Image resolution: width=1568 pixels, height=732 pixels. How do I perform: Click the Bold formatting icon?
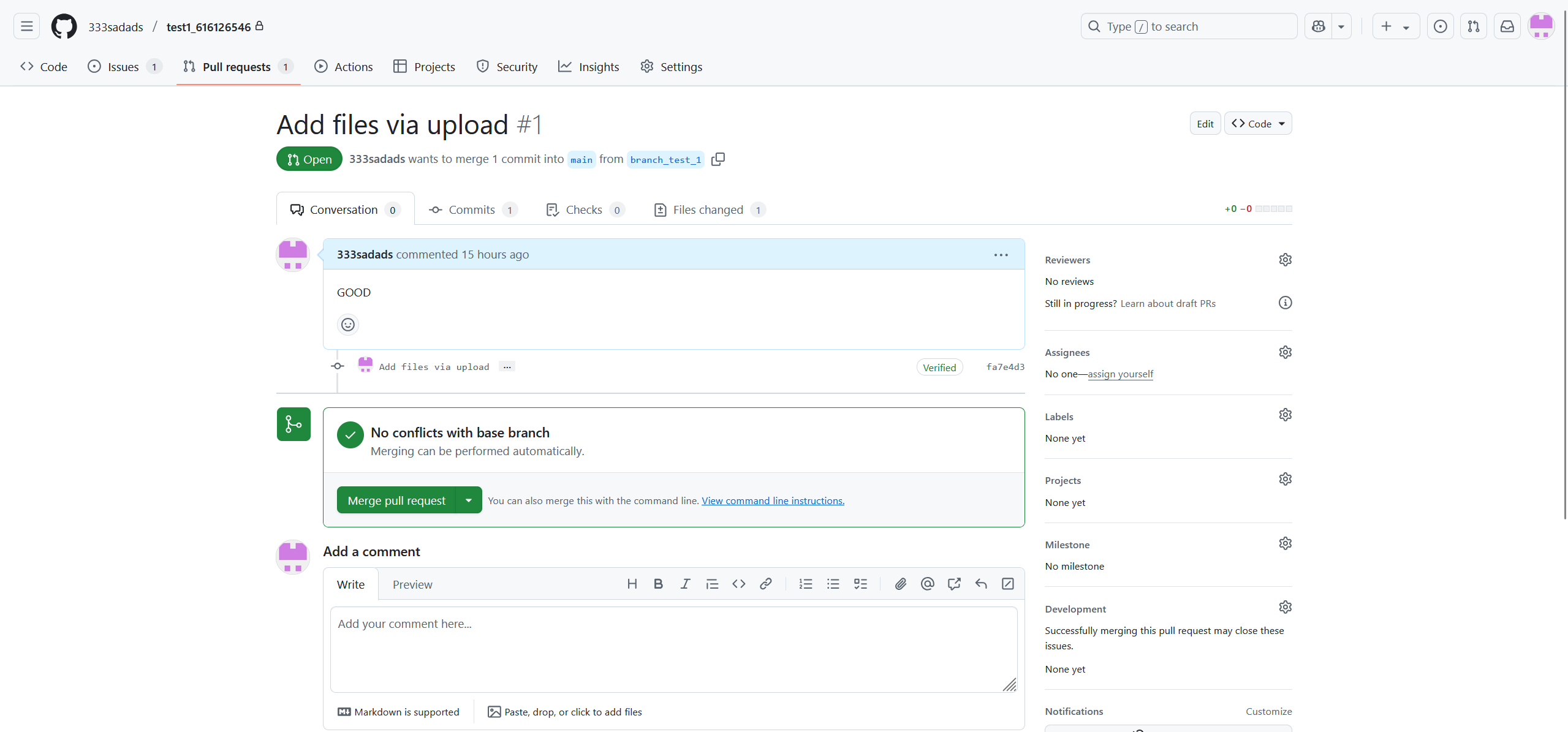tap(658, 584)
